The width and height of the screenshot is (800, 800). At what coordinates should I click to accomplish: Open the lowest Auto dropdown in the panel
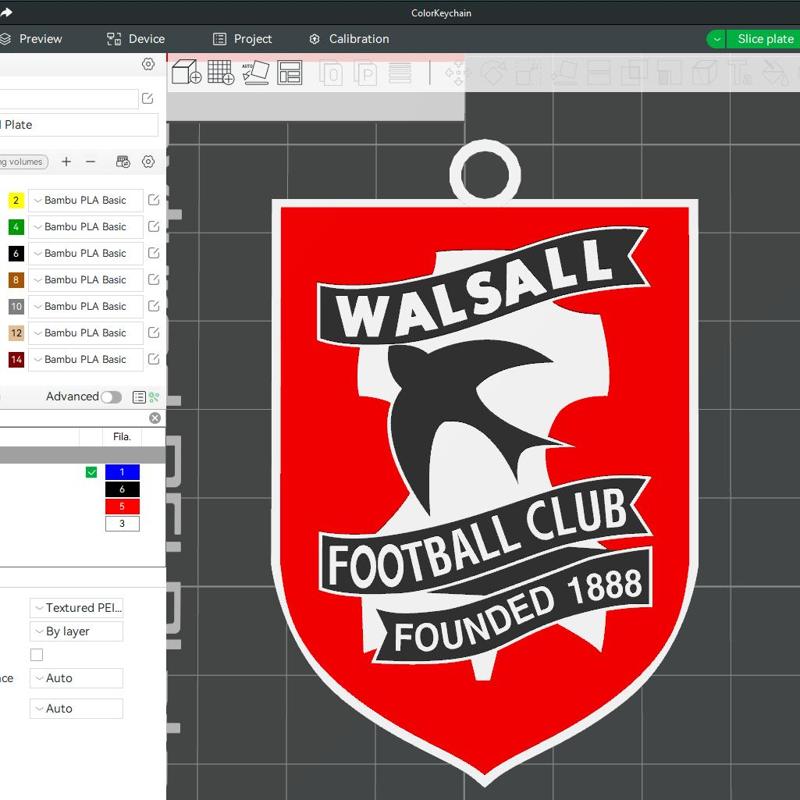pyautogui.click(x=77, y=709)
